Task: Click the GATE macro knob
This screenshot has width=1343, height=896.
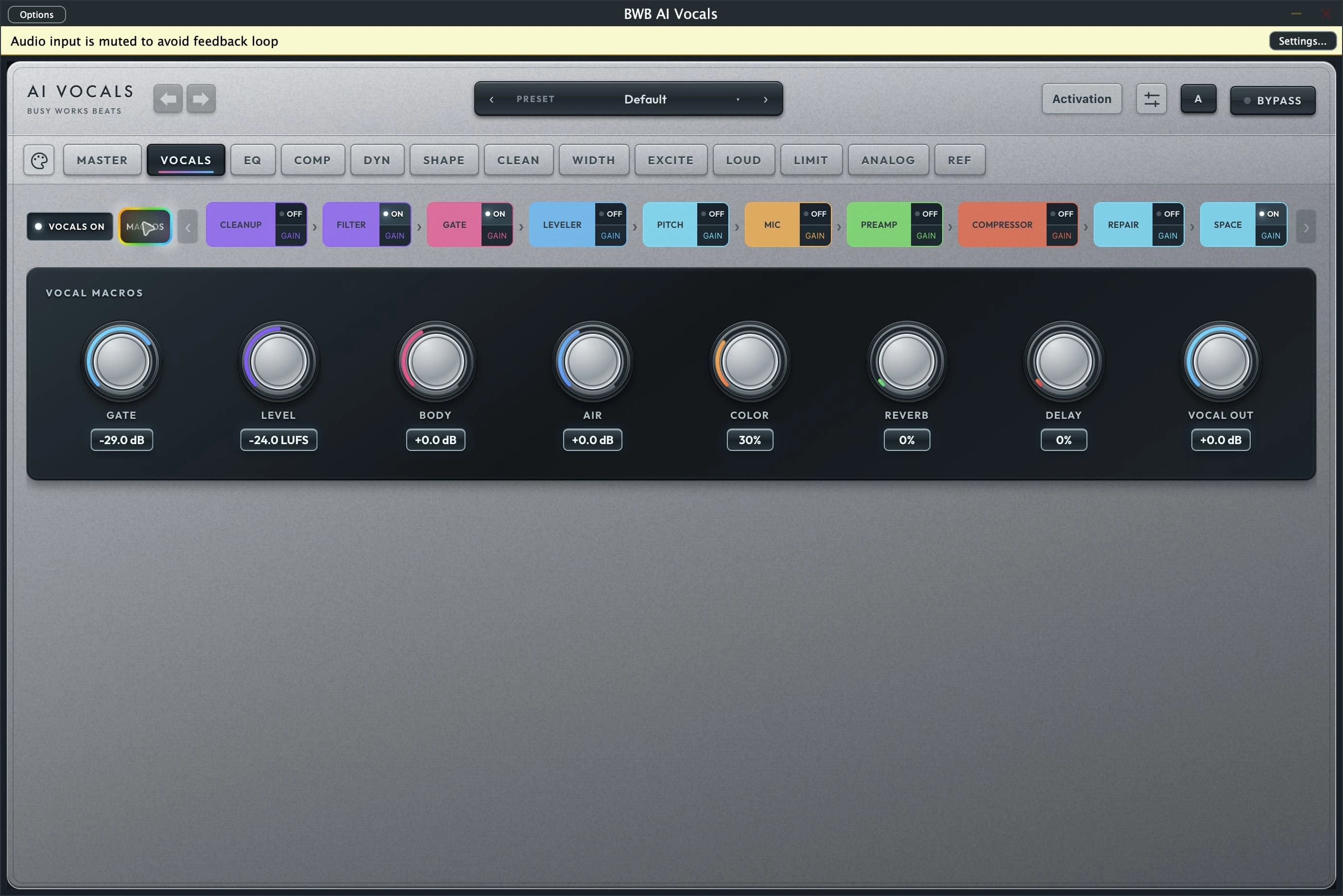Action: pos(121,362)
